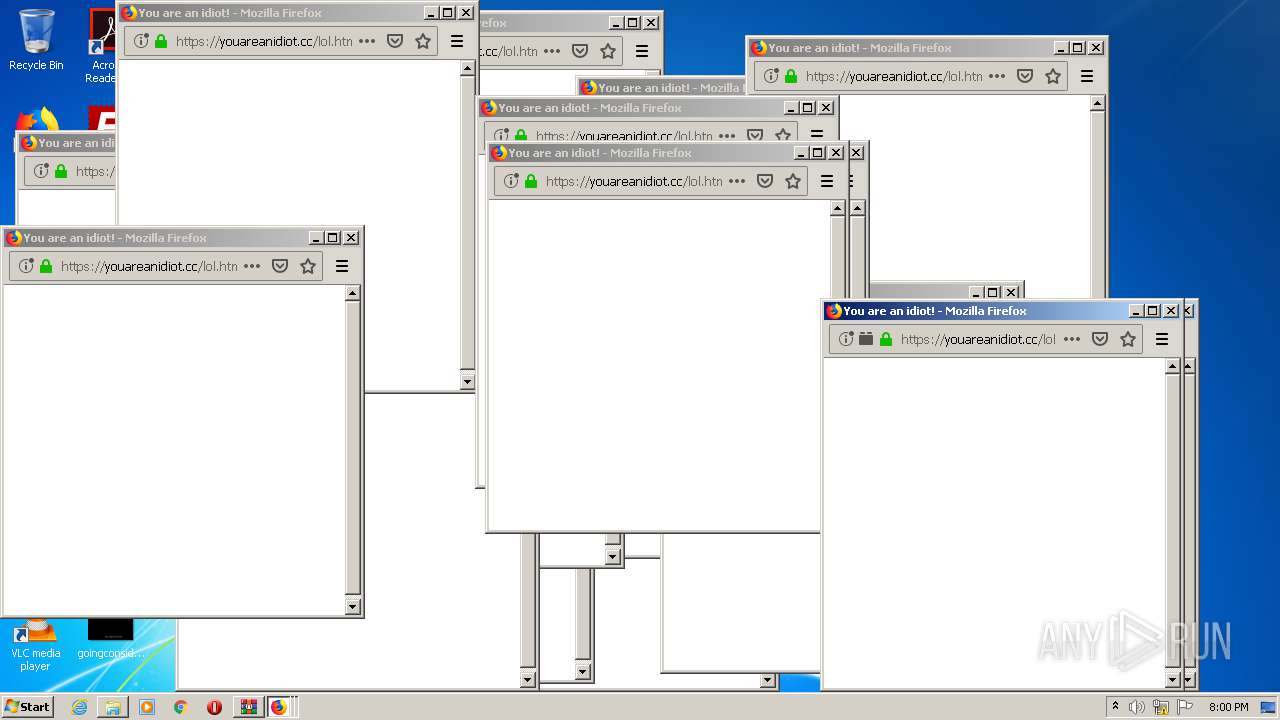Show site information in the window beside Recycle Bin
The width and height of the screenshot is (1280, 720).
(x=141, y=41)
